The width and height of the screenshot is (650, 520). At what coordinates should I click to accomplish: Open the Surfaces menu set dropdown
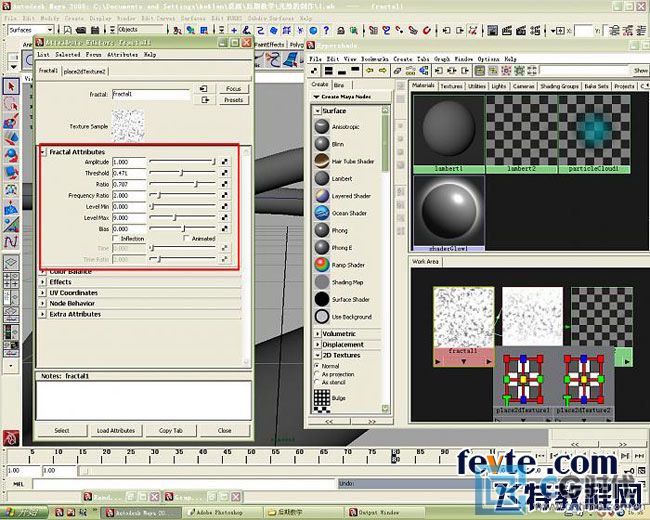[x=31, y=30]
